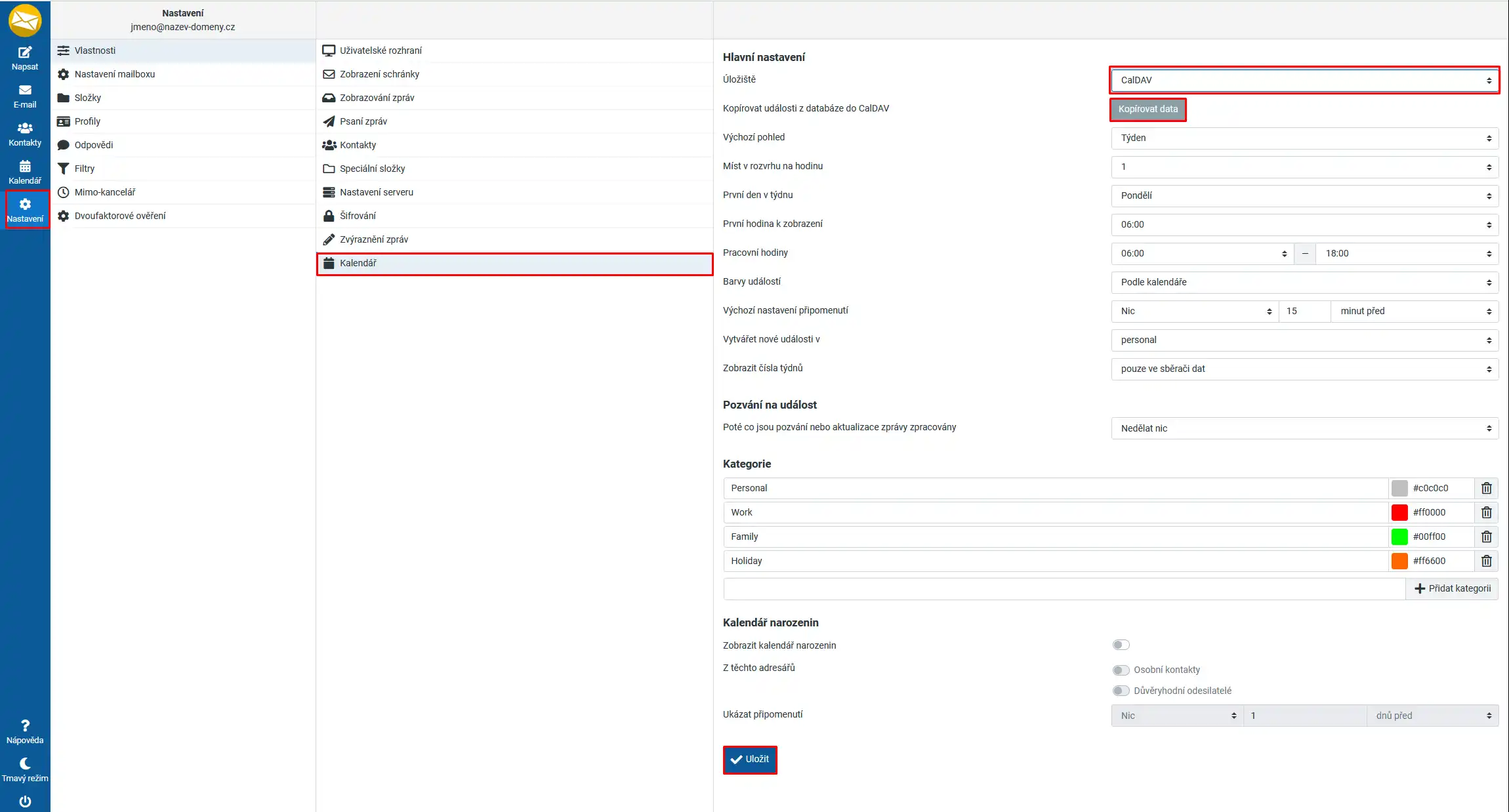Viewport: 1509px width, 812px height.
Task: Open the minut před reminder unit dropdown
Action: click(1415, 311)
